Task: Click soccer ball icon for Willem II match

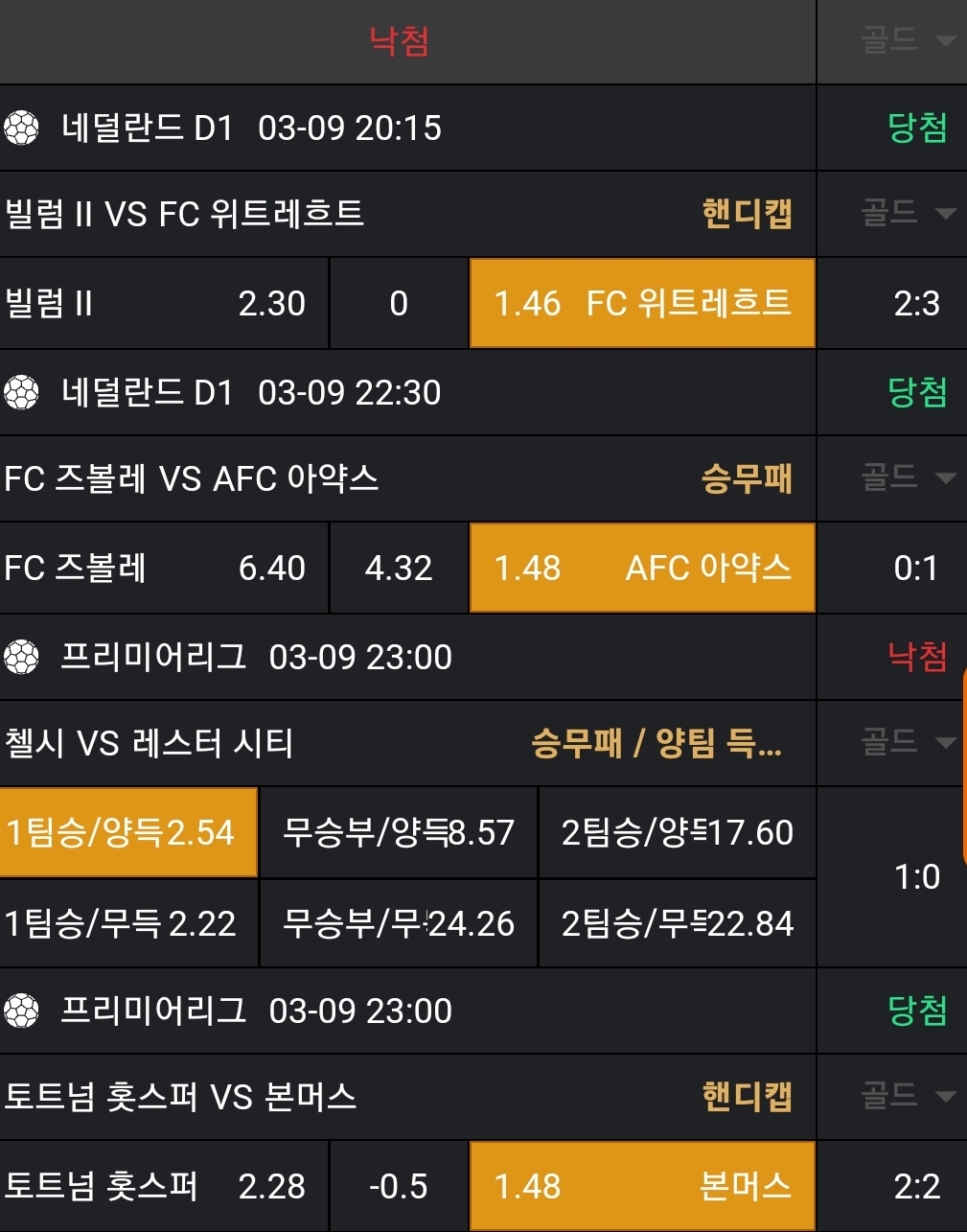Action: pos(21,128)
